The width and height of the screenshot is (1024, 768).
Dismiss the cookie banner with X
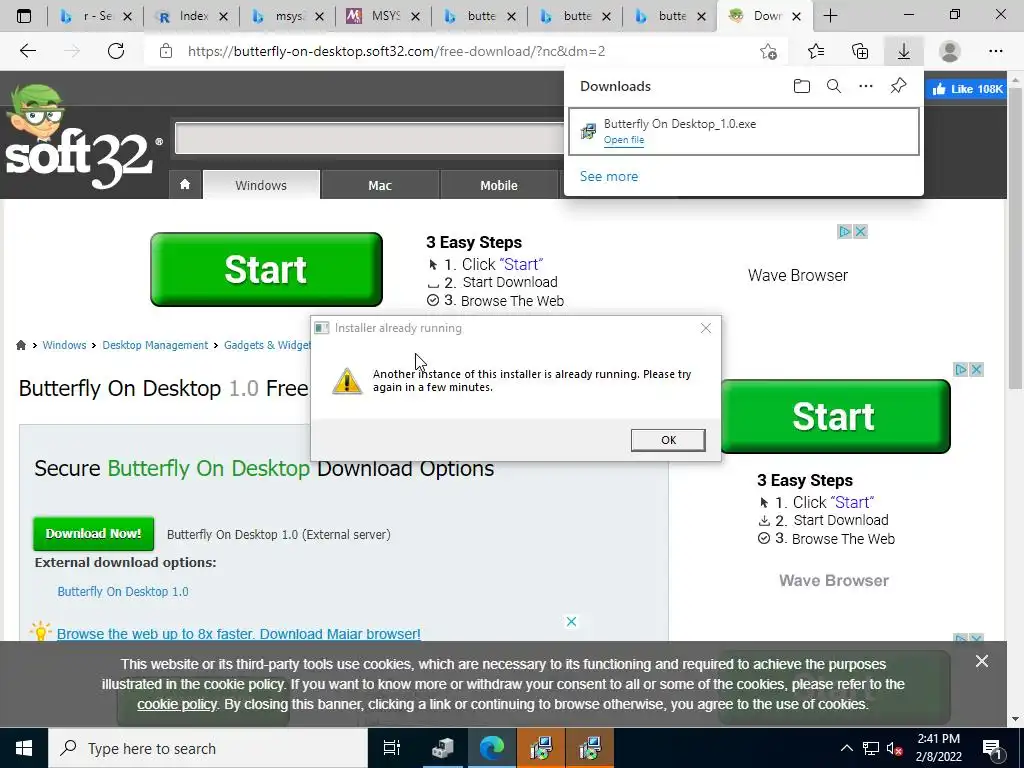coord(982,662)
